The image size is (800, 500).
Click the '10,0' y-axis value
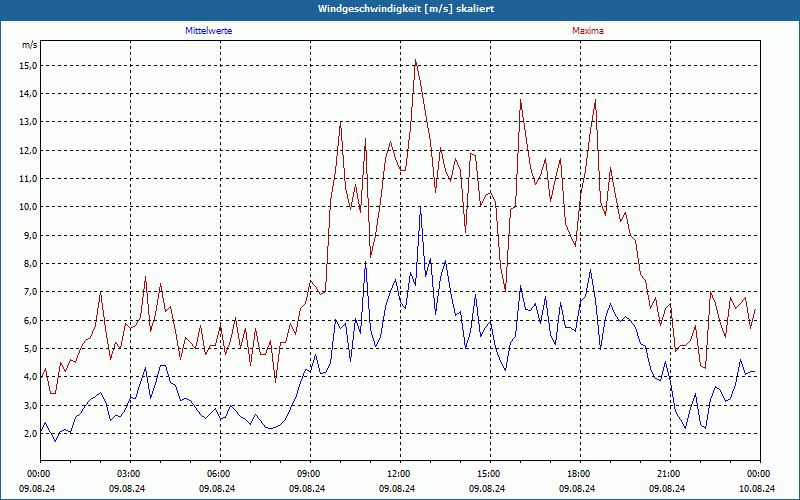click(28, 207)
